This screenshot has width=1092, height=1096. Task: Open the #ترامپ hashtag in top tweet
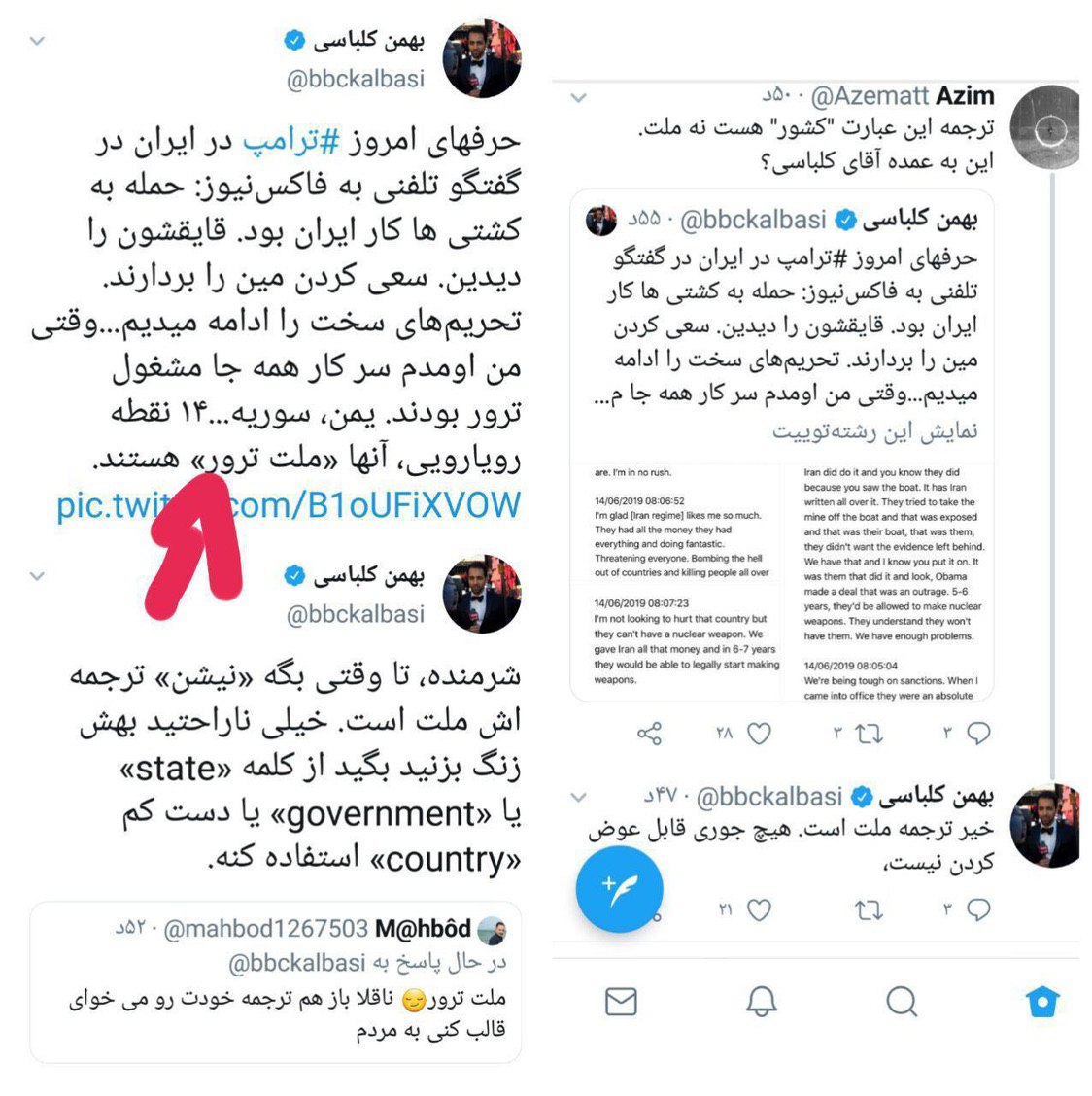click(x=290, y=142)
